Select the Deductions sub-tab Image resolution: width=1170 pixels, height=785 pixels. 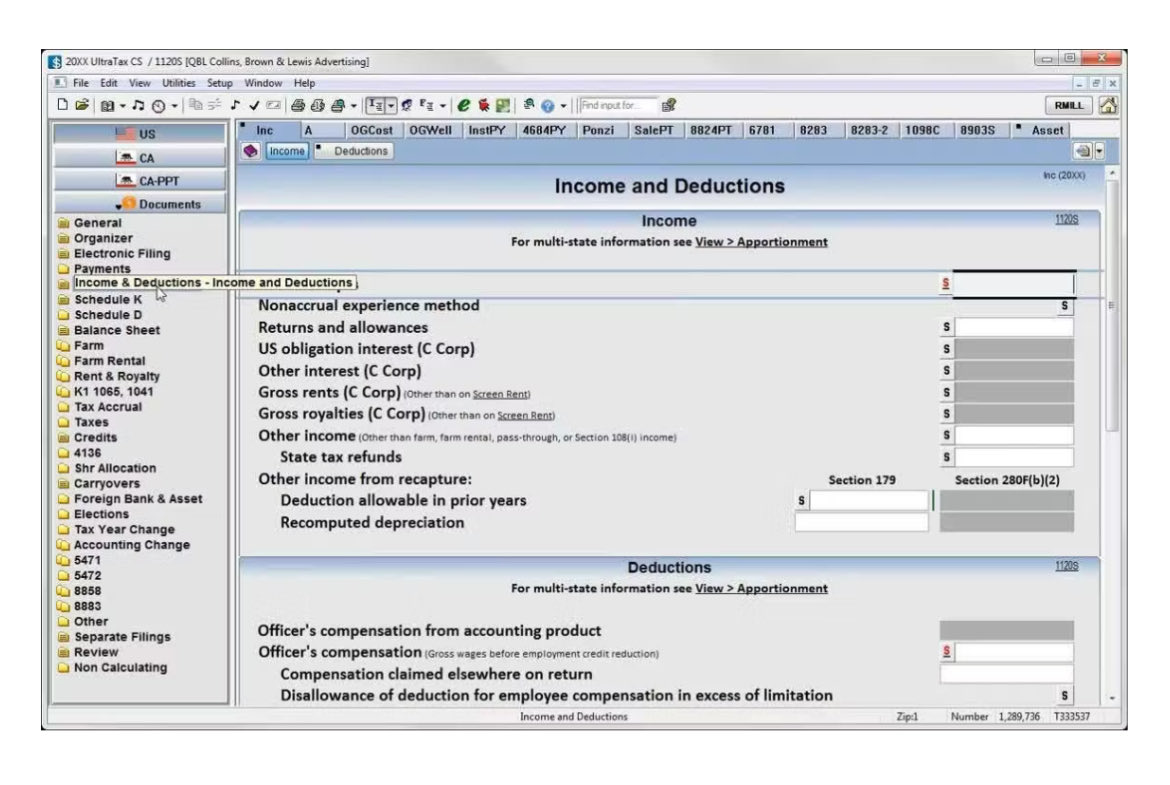click(x=354, y=151)
